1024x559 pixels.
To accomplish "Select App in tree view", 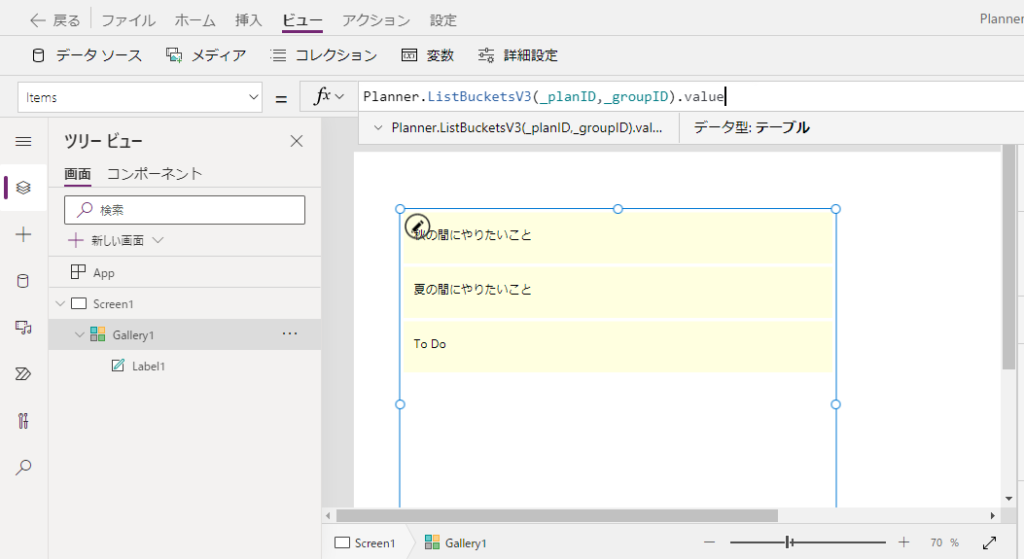I will coord(185,272).
